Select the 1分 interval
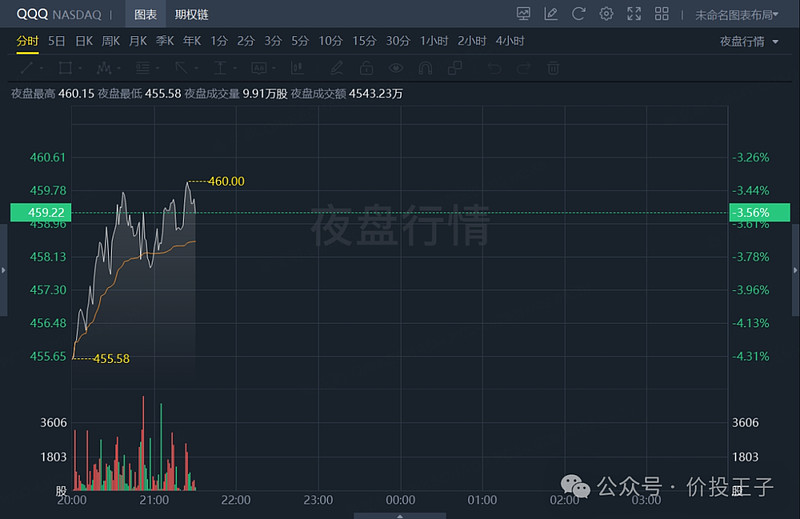This screenshot has width=800, height=519. pos(219,41)
